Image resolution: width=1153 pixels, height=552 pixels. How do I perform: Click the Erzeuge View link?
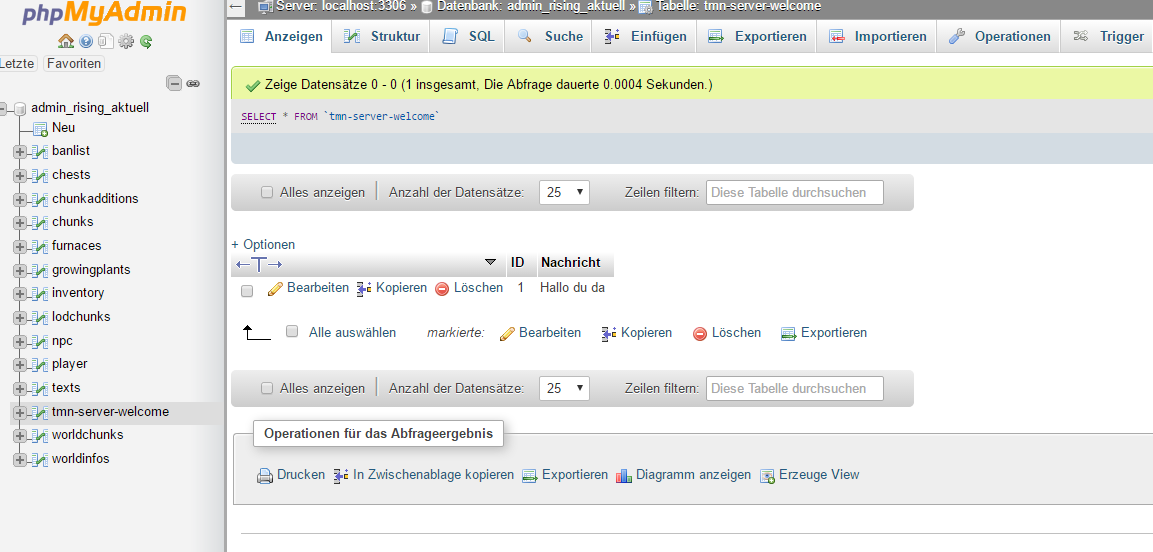point(818,475)
